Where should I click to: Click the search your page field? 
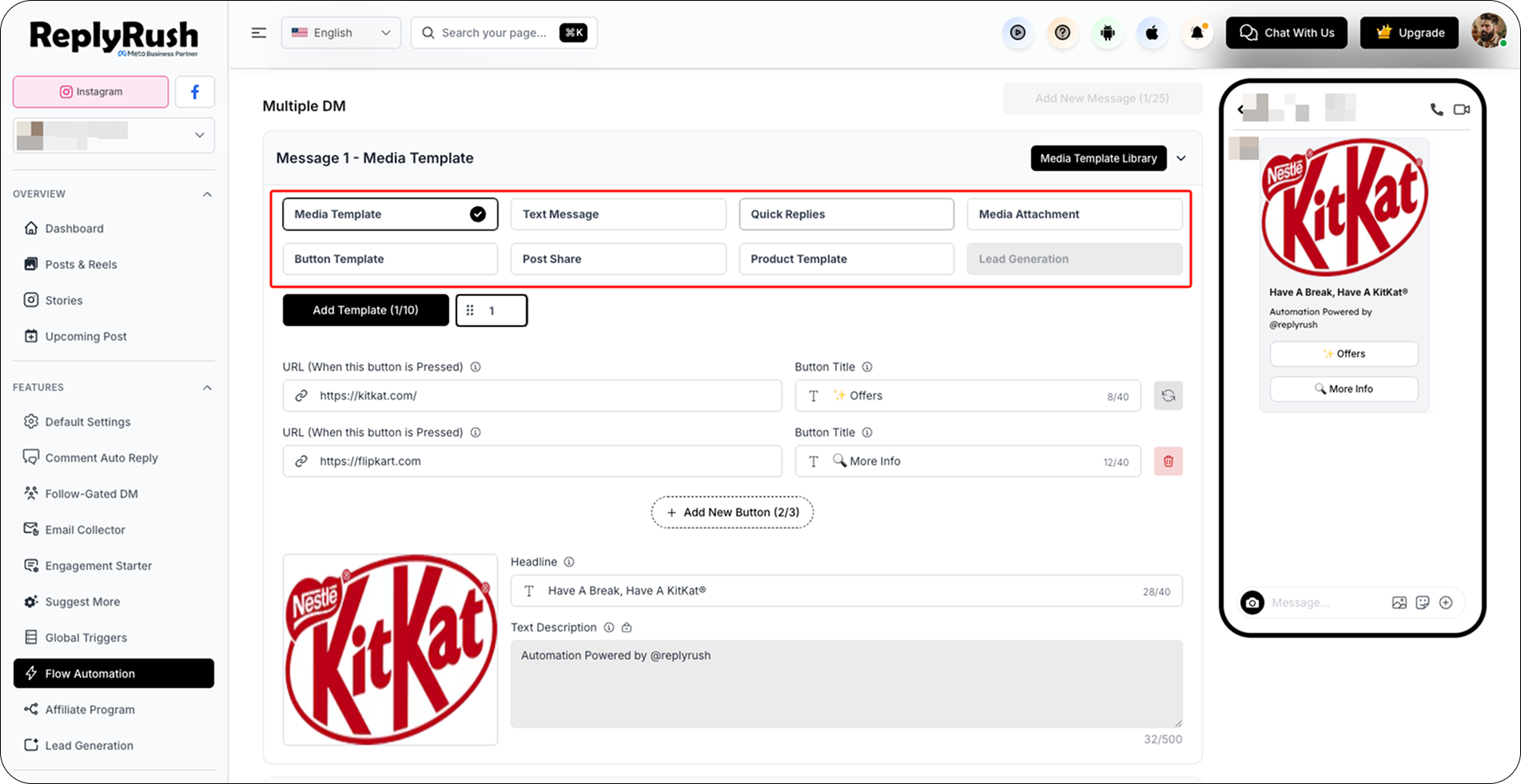pyautogui.click(x=504, y=33)
